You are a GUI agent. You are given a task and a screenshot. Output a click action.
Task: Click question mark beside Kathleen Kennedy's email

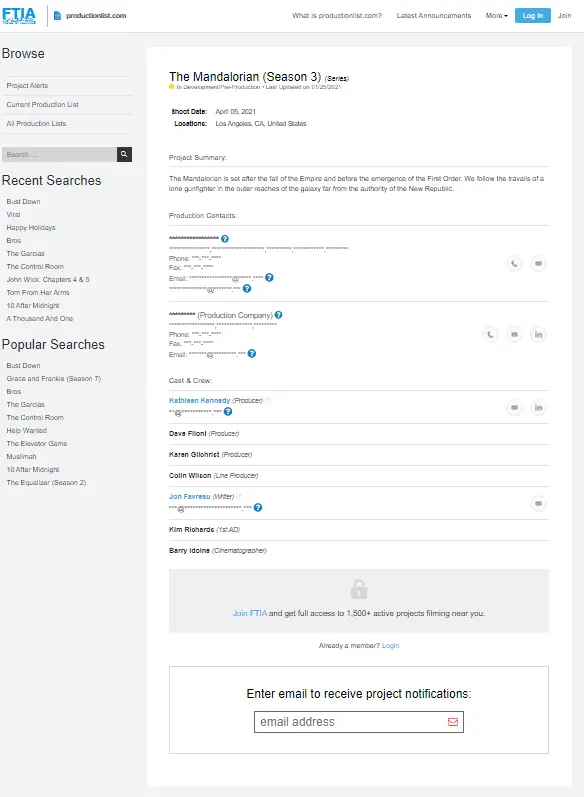[x=228, y=412]
